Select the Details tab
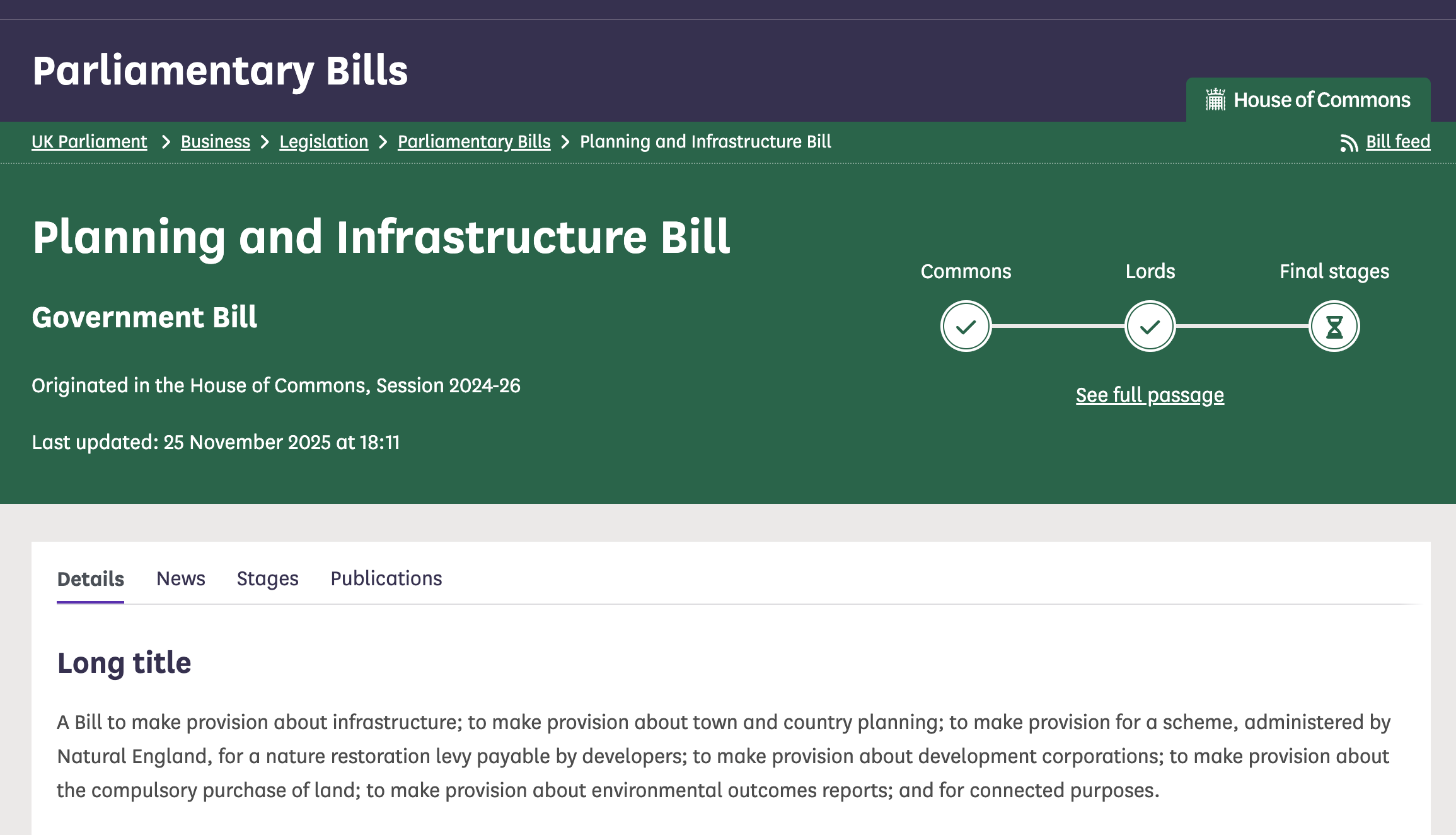 (90, 578)
